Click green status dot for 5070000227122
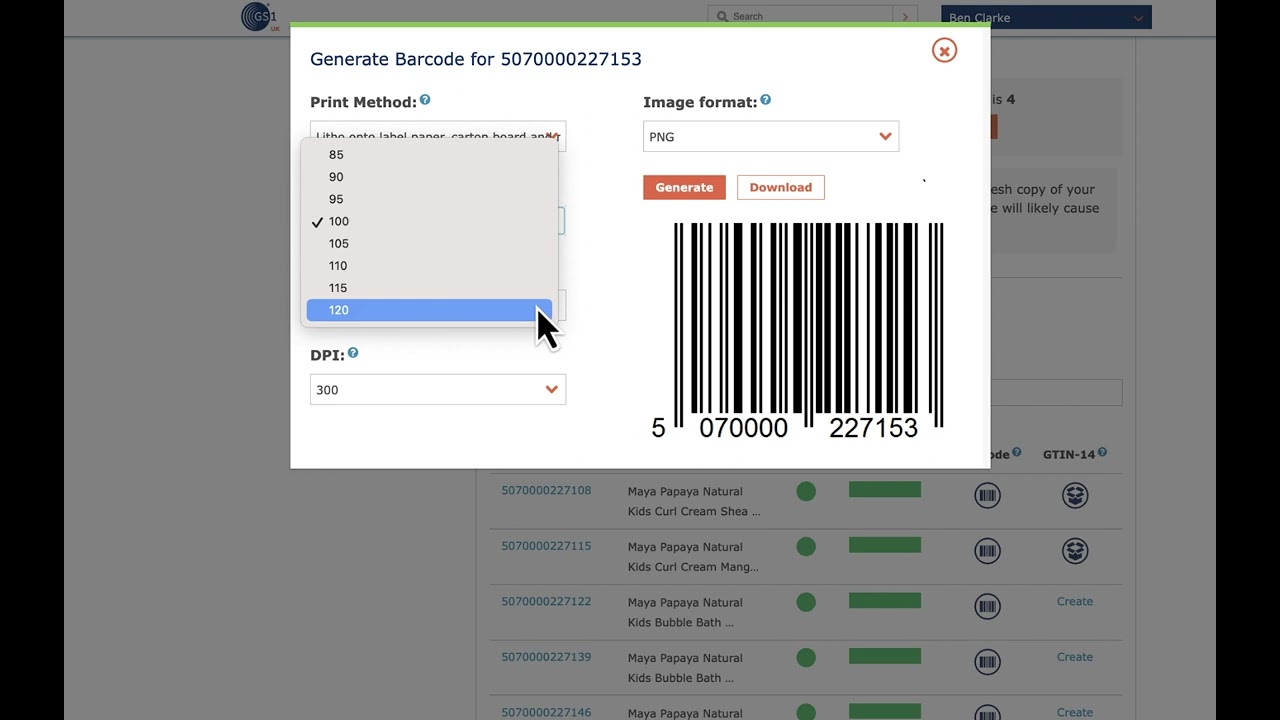 [806, 602]
